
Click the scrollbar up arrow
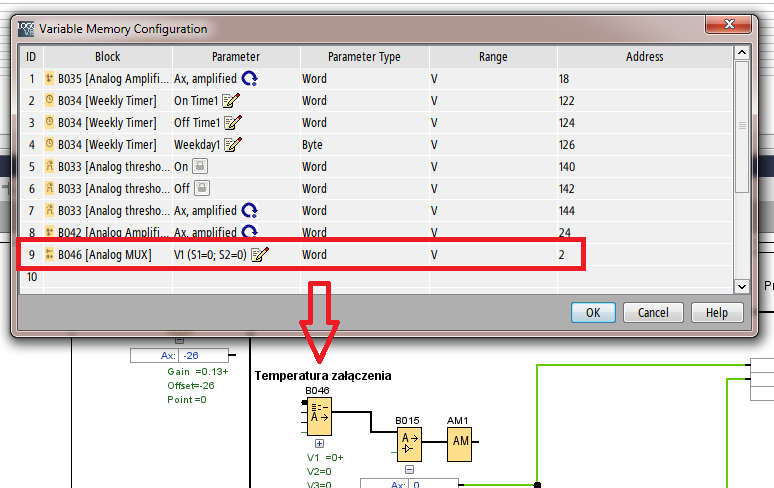742,53
